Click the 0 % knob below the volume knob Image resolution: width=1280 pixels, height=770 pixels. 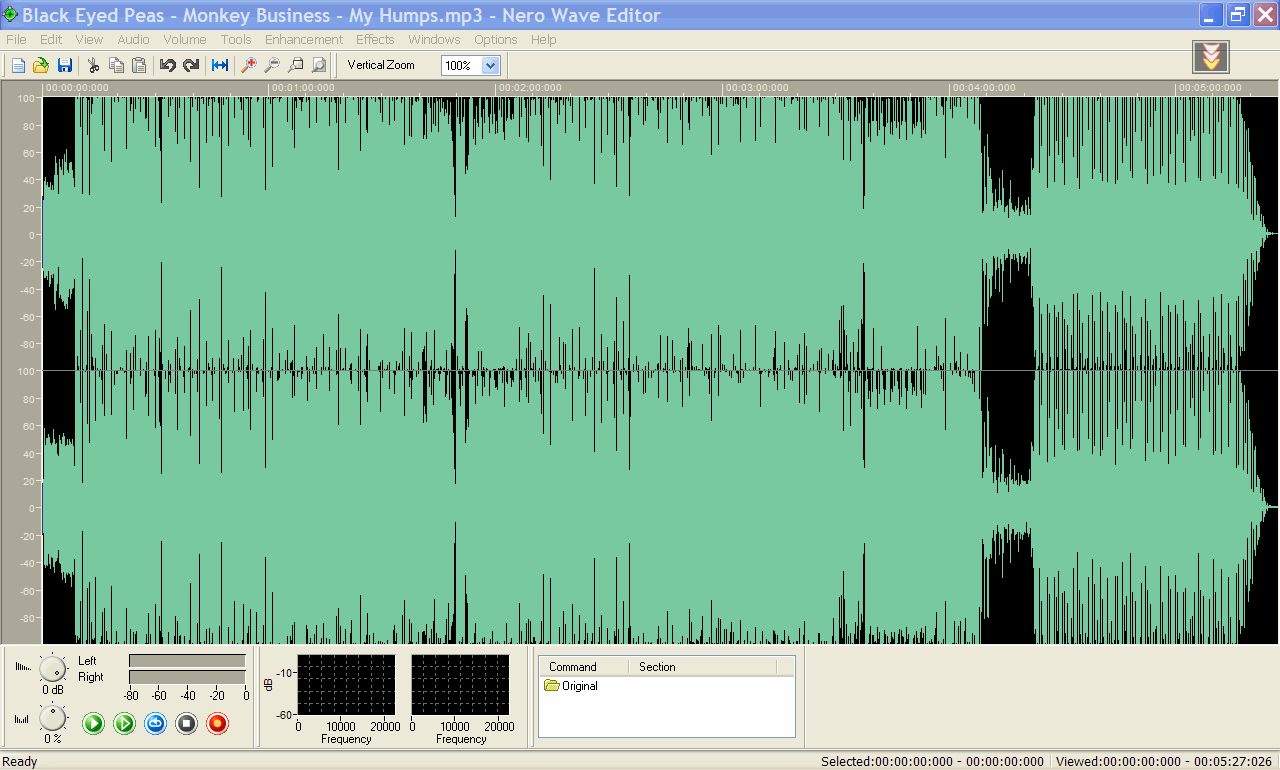[x=52, y=718]
